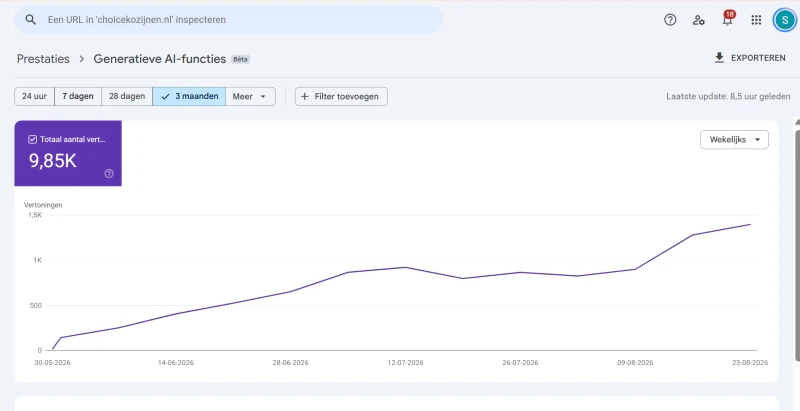Viewport: 800px width, 411px height.
Task: Click the 500 axis value
Action: click(x=36, y=305)
